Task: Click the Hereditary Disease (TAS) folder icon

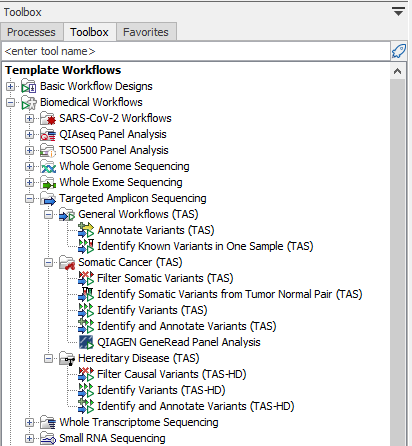Action: (x=67, y=358)
